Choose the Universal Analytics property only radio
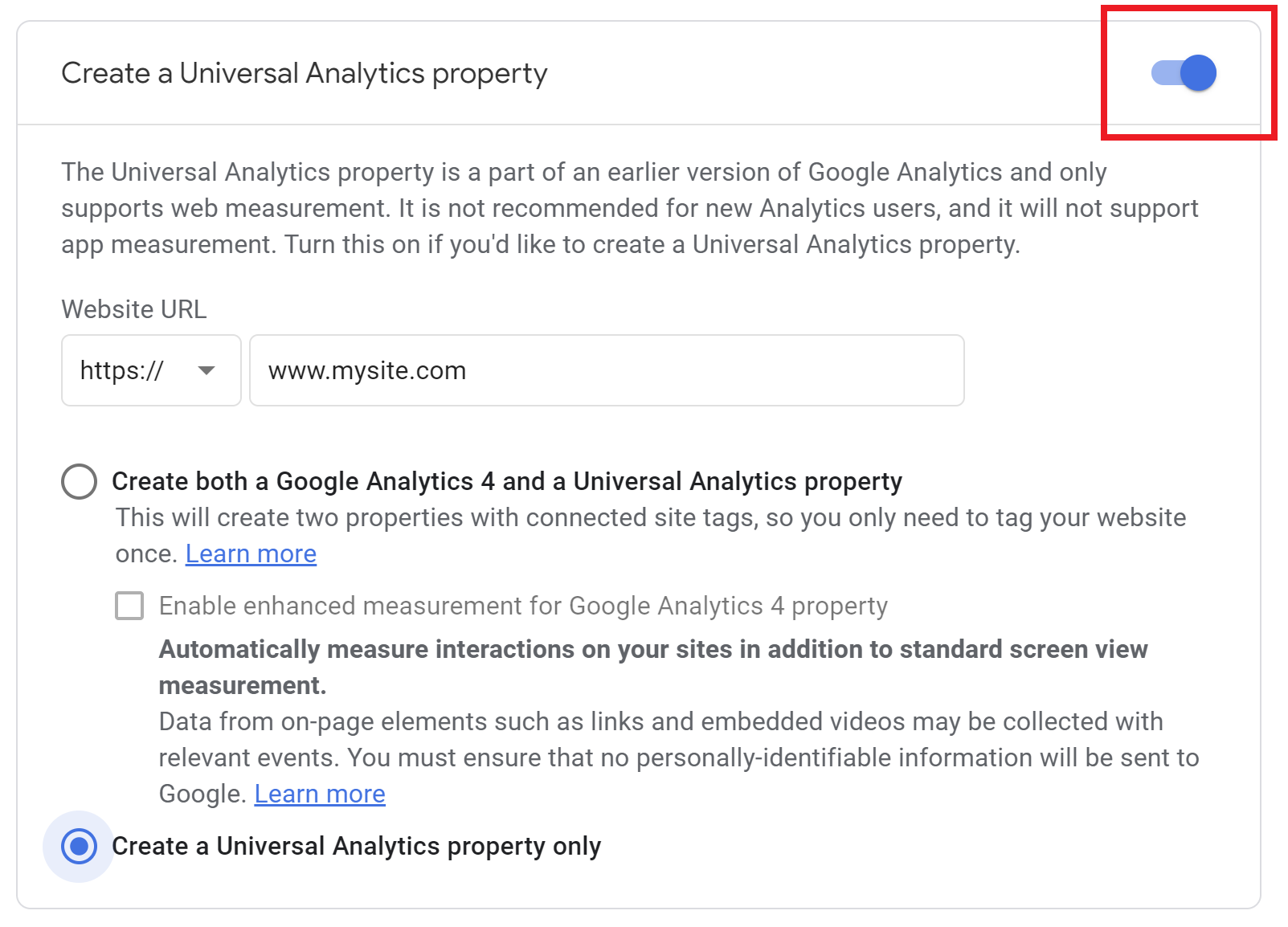Viewport: 1288px width, 927px height. 80,846
